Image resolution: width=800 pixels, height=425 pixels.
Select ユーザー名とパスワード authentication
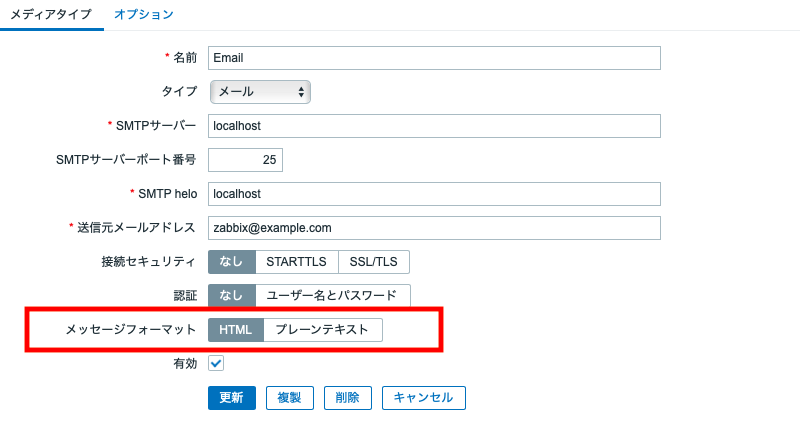(332, 295)
